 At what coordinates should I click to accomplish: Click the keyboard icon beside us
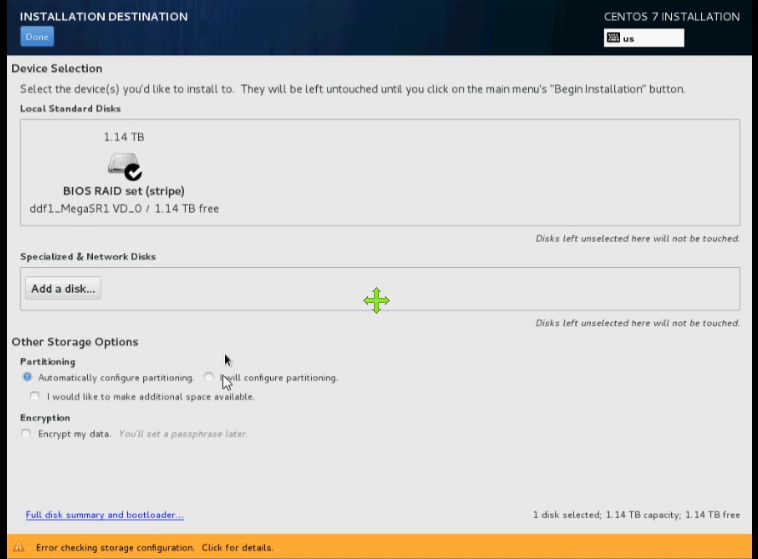click(x=613, y=38)
